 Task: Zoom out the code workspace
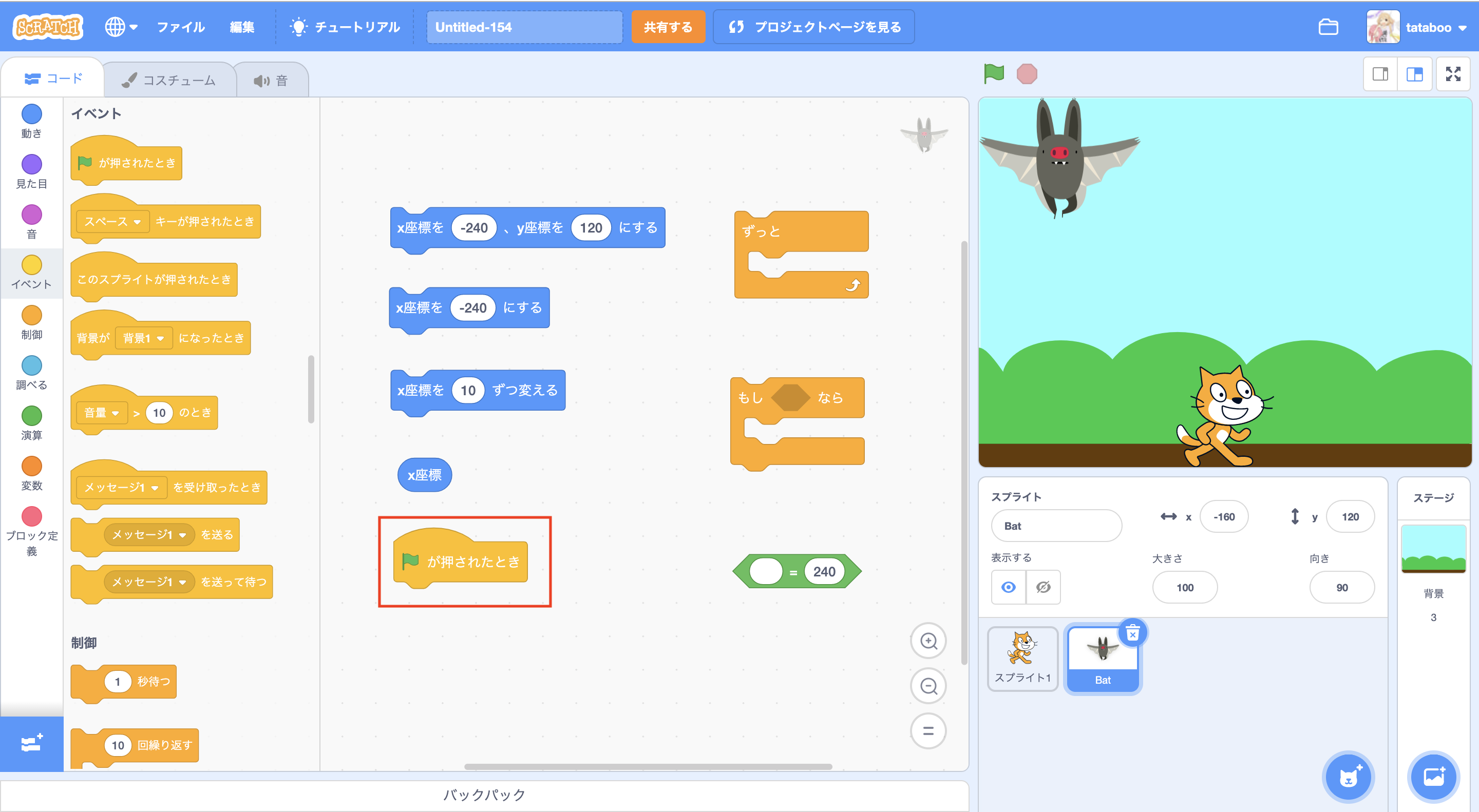tap(928, 686)
